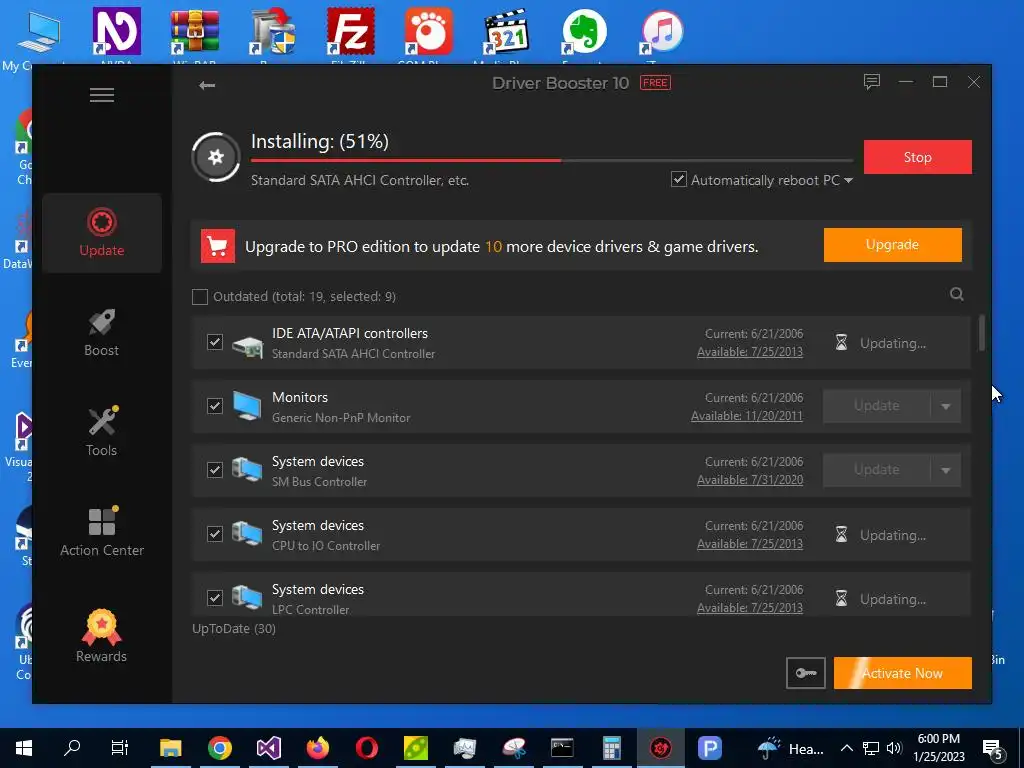Click the driver list vertical scrollbar
Viewport: 1024px width, 768px height.
pos(982,333)
